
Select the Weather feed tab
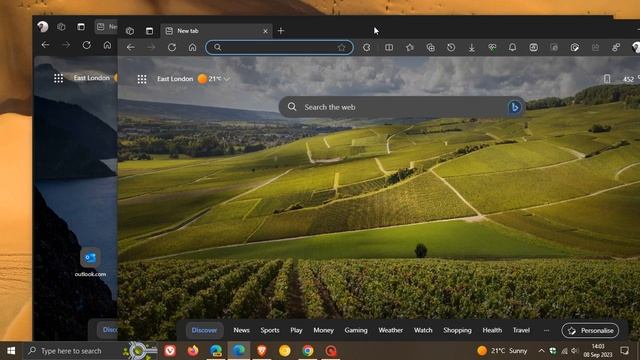390,330
